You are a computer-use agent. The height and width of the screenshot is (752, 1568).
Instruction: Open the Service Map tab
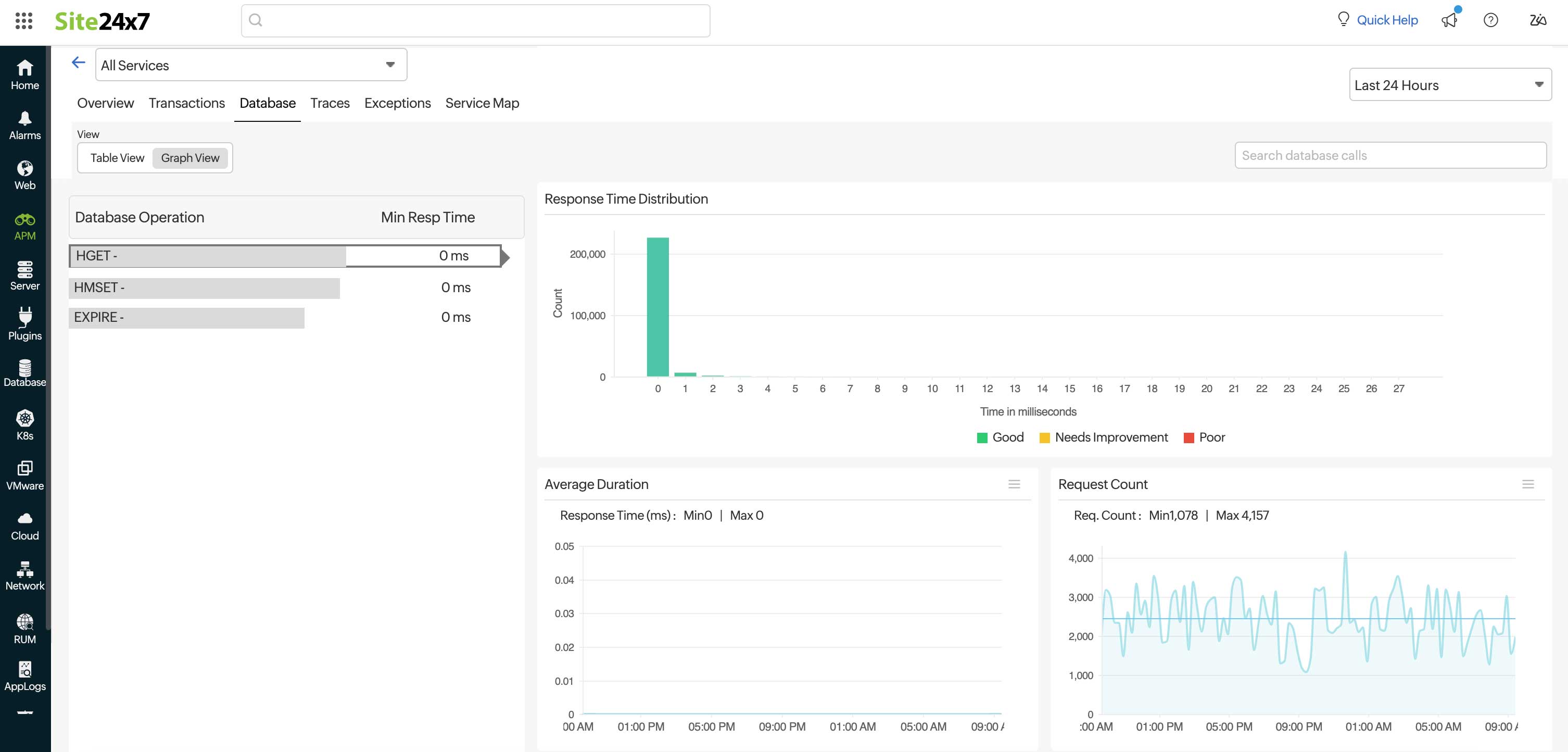pyautogui.click(x=482, y=103)
